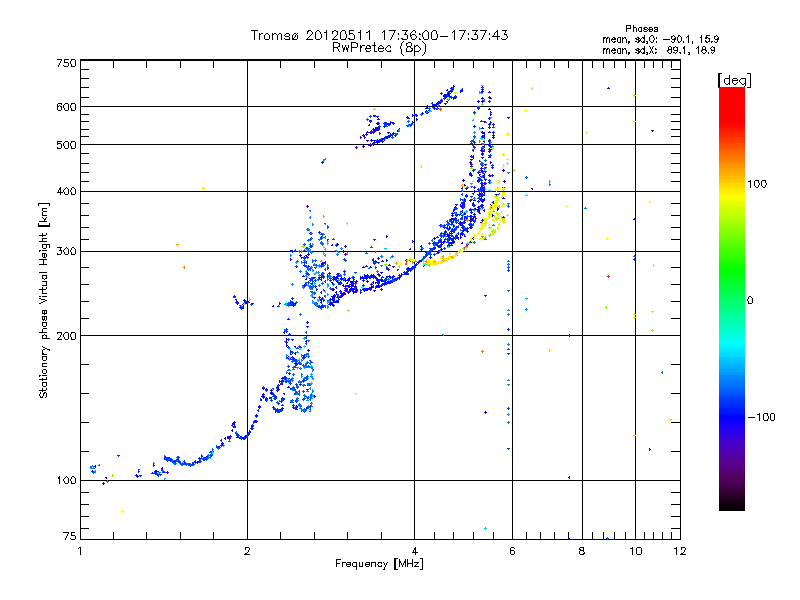Click y-axis tick label '600'
Viewport: 800px width, 600px height.
point(66,107)
